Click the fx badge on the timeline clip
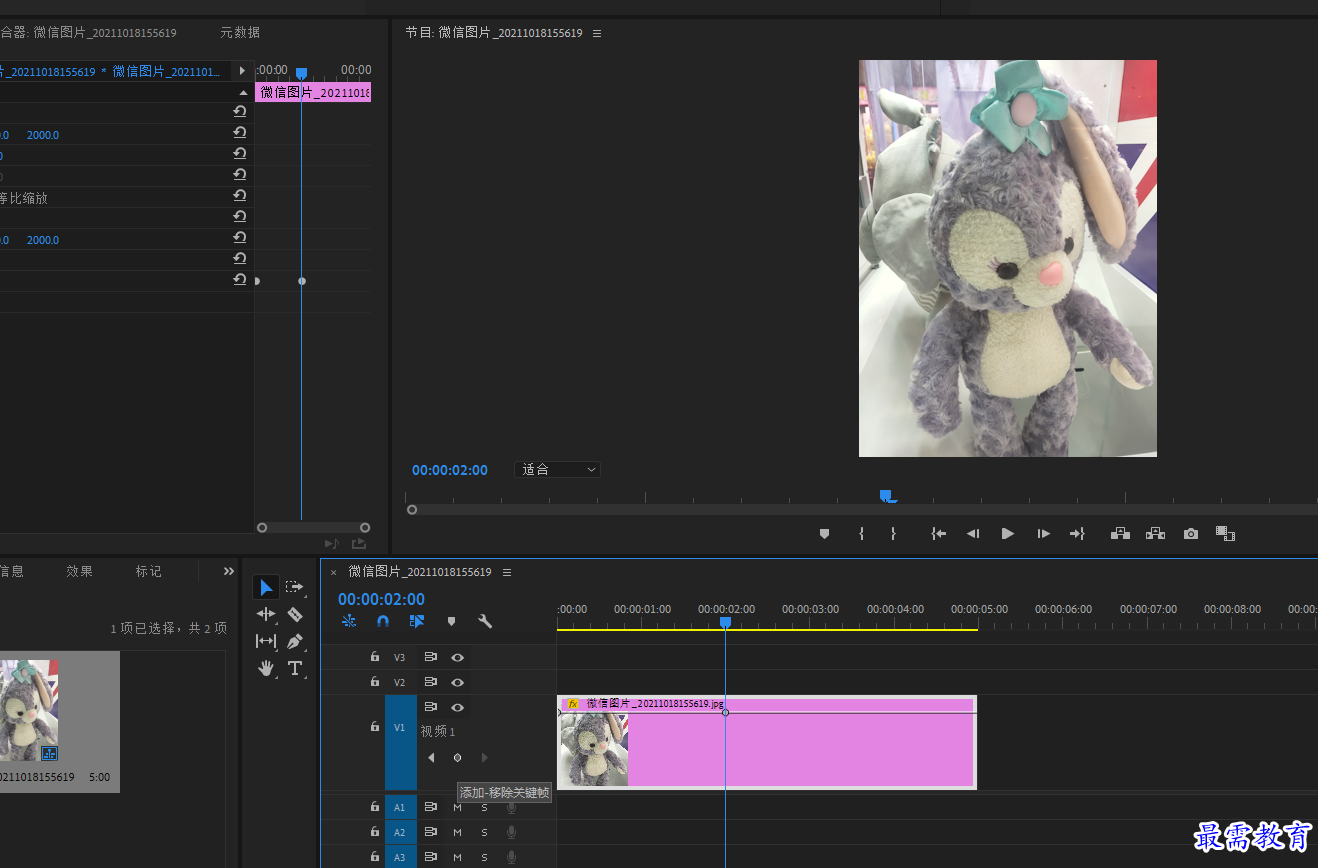Image resolution: width=1318 pixels, height=868 pixels. pos(573,704)
